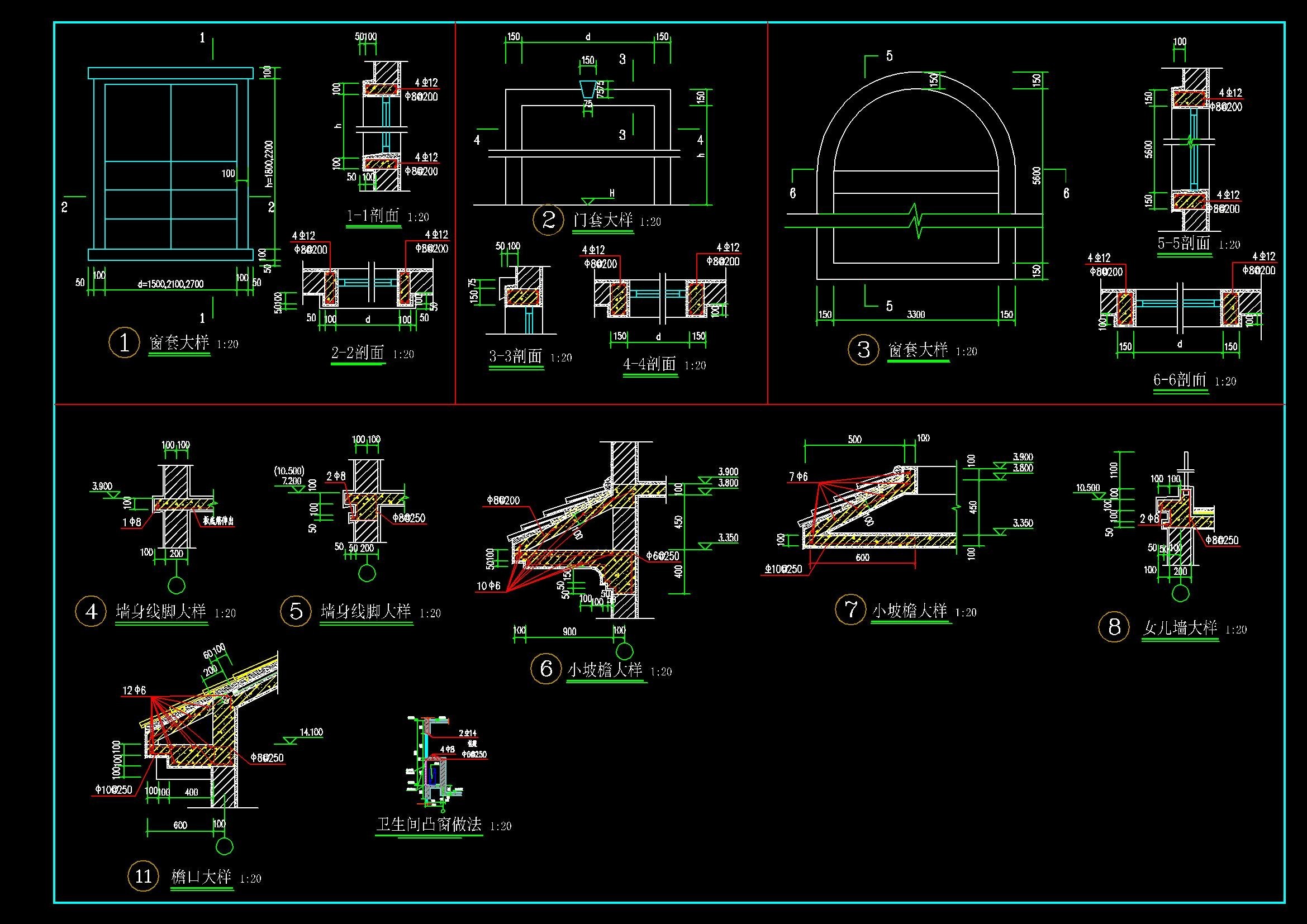Click the '14.100' elevation mark

coord(311,732)
